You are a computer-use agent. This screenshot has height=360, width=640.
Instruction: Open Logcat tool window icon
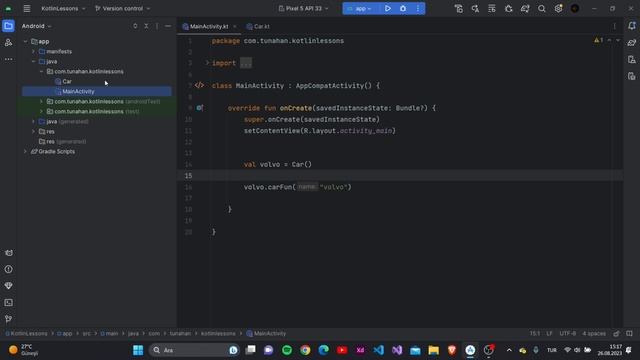tap(9, 253)
